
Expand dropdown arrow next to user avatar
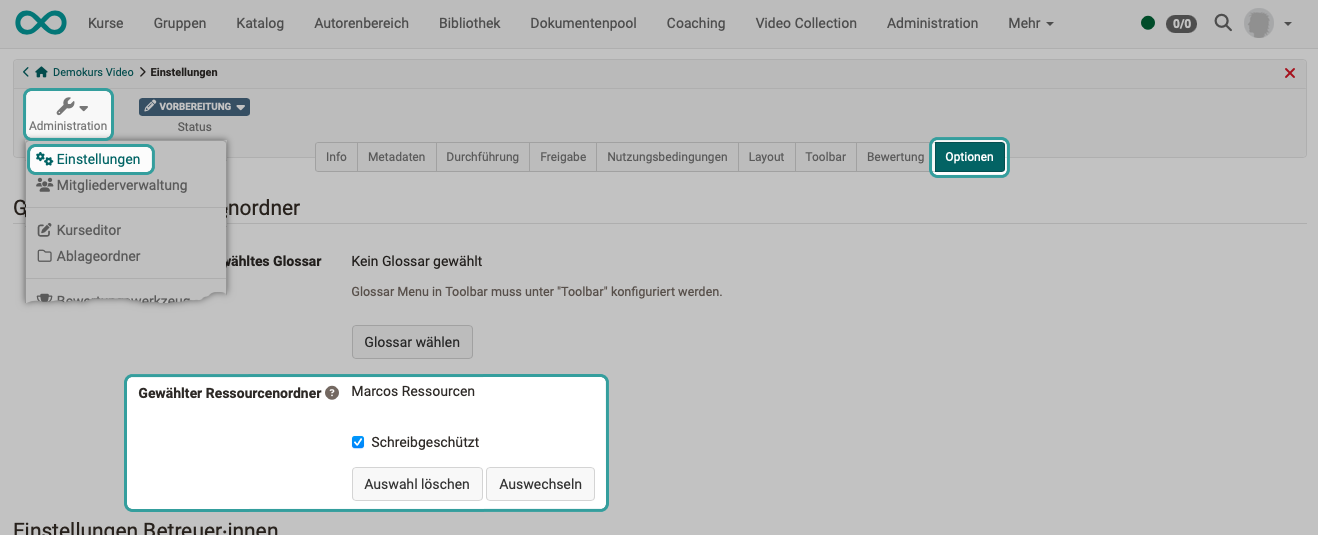coord(1287,24)
